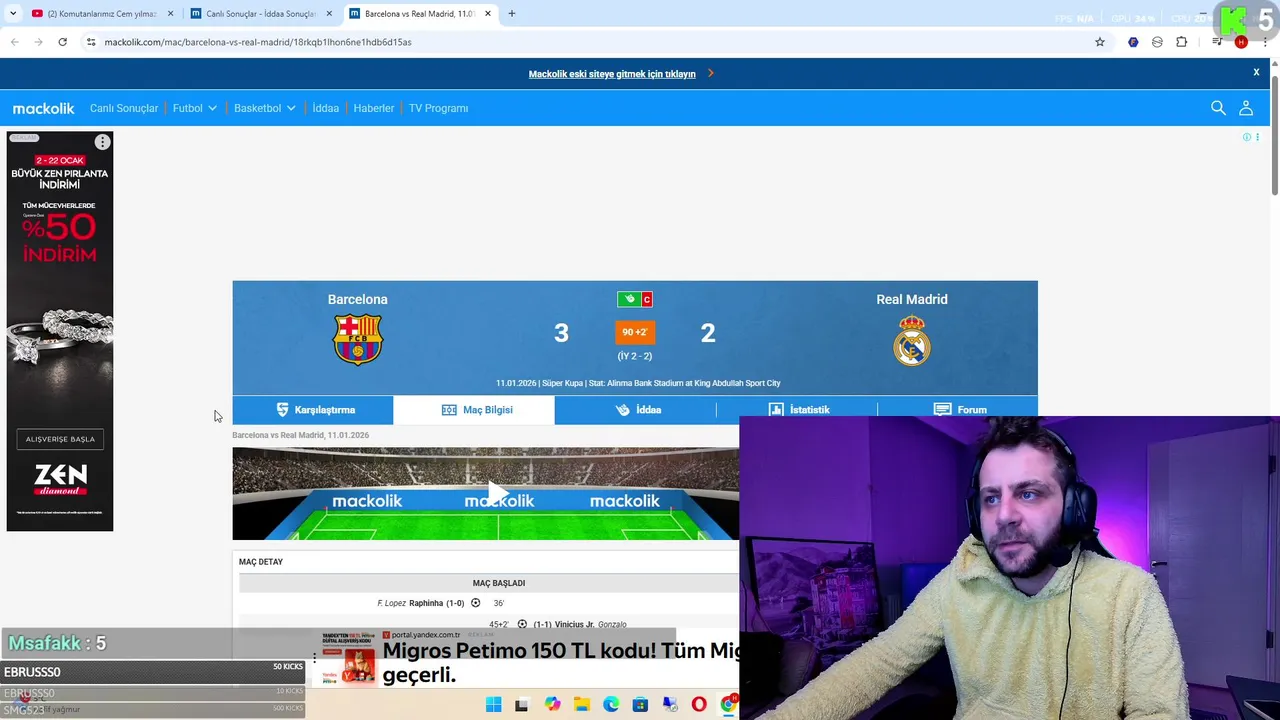Click the striped circle extension icon
Image resolution: width=1280 pixels, height=720 pixels.
(x=1157, y=42)
